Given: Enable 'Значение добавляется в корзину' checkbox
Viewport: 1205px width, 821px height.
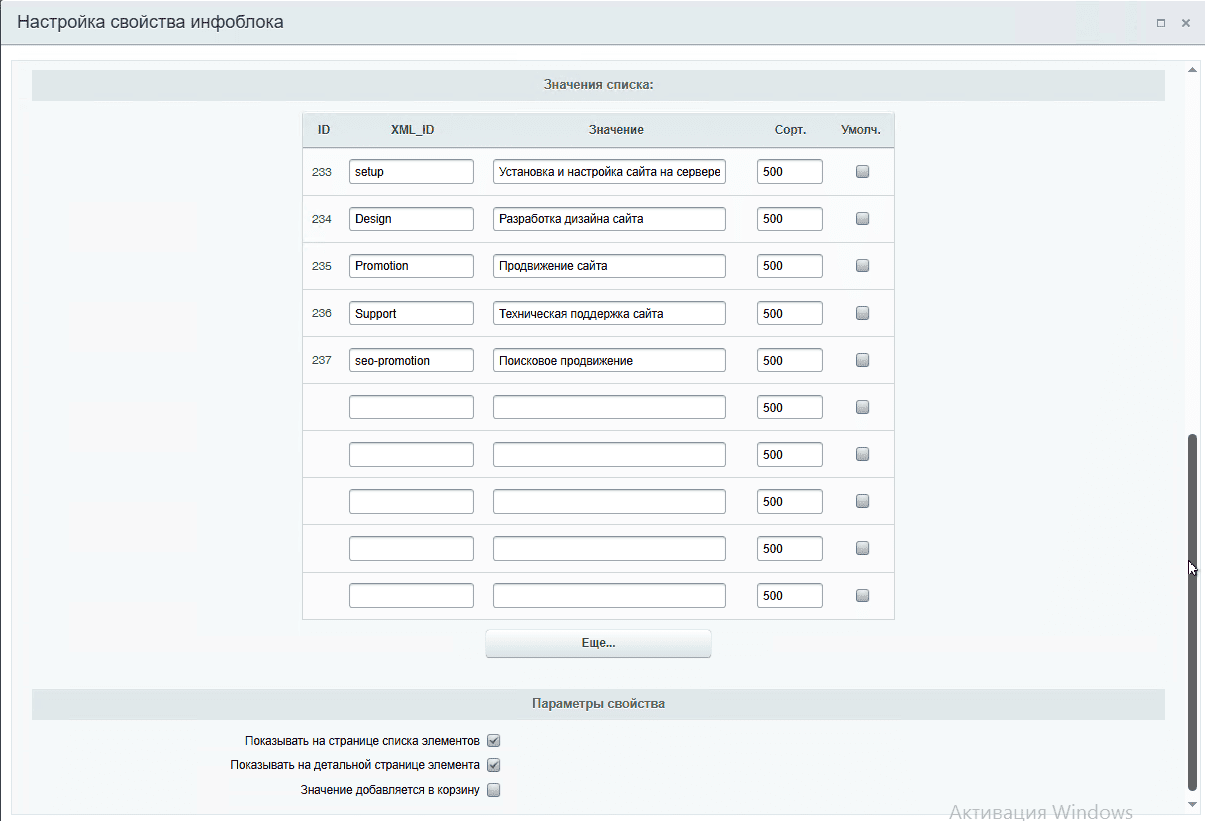Looking at the screenshot, I should 493,790.
